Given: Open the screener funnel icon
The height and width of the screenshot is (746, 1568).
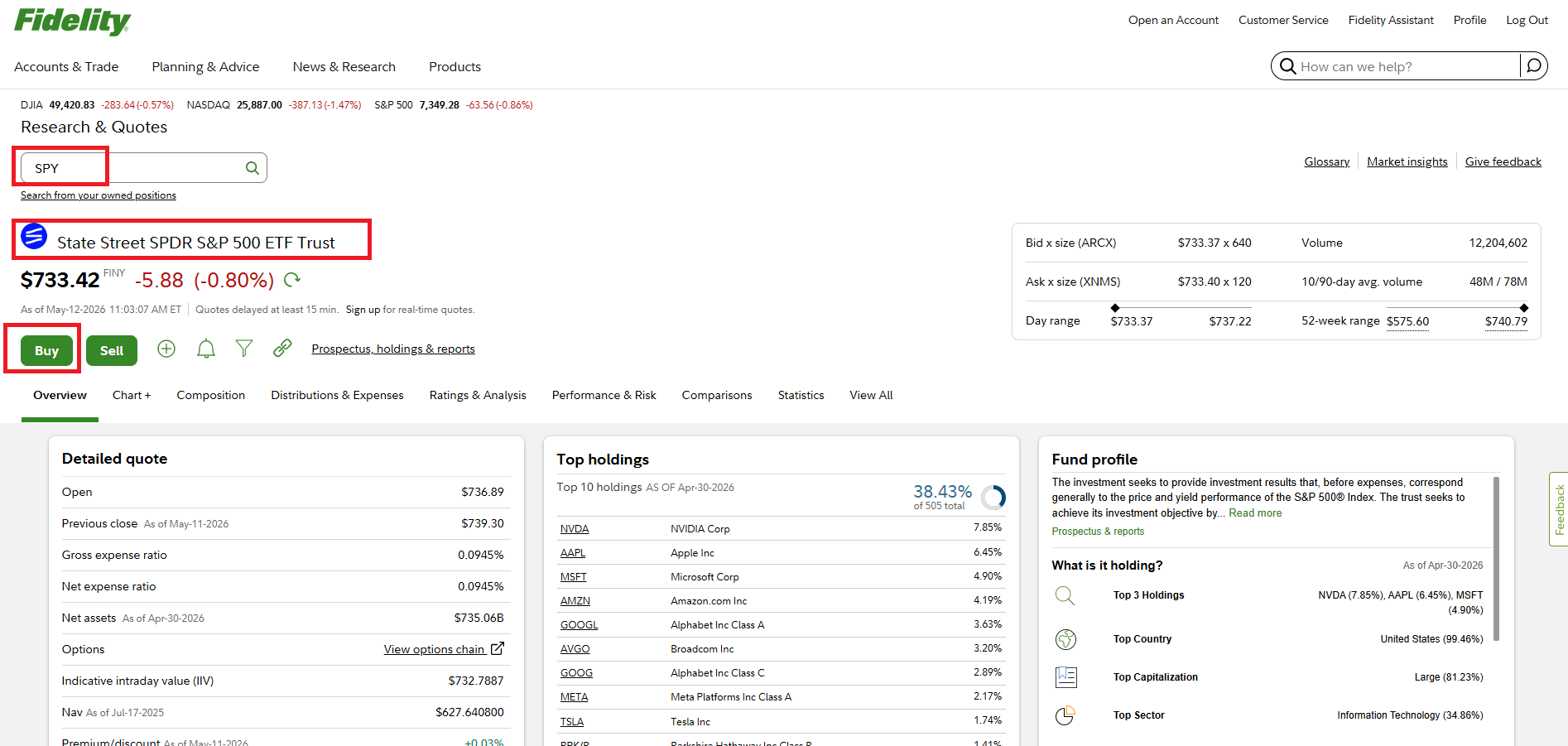Looking at the screenshot, I should coord(244,349).
